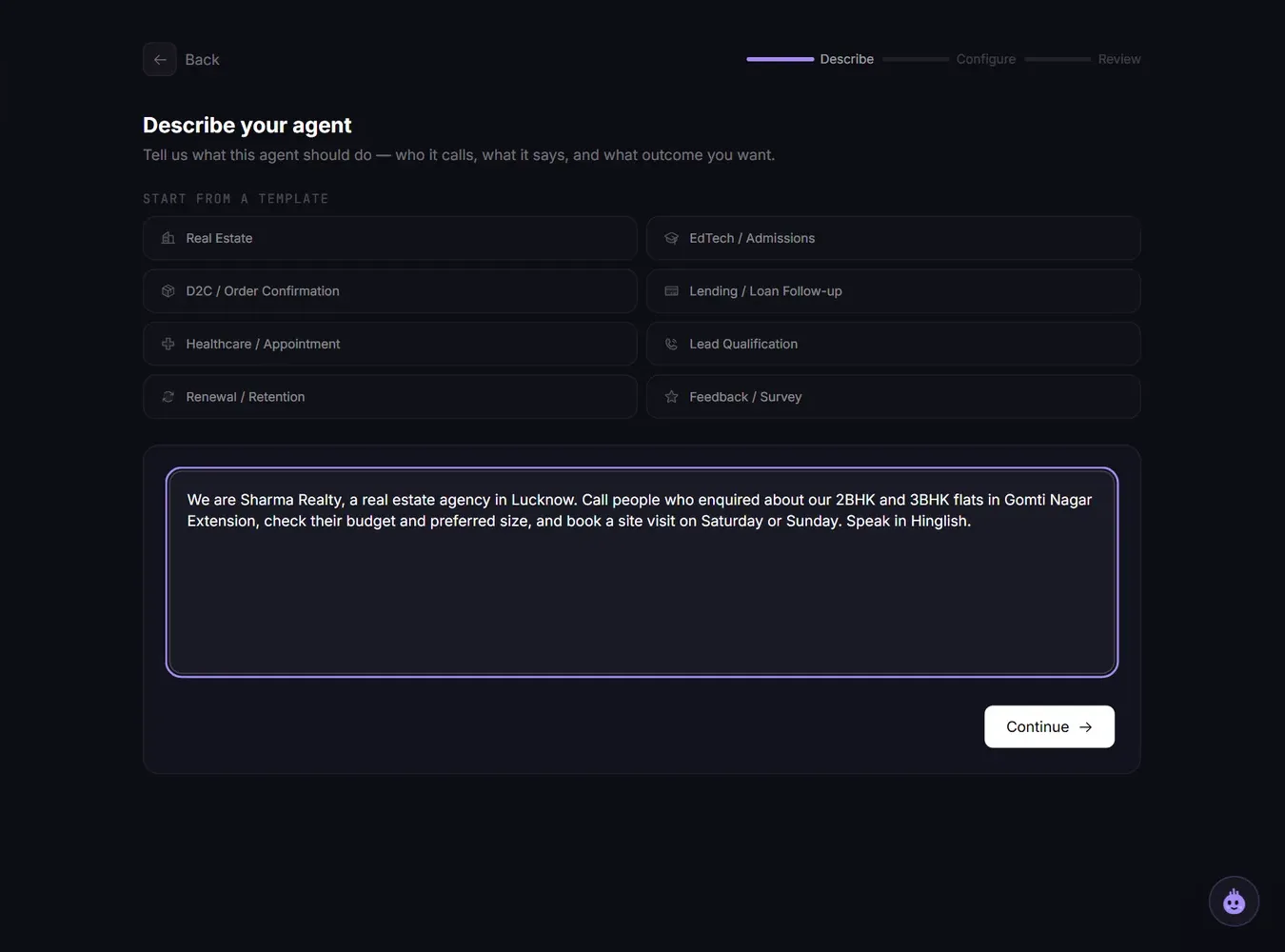Click the "Tell us what this agent should do" subtitle
Screen dimensions: 1285x952
pos(459,155)
